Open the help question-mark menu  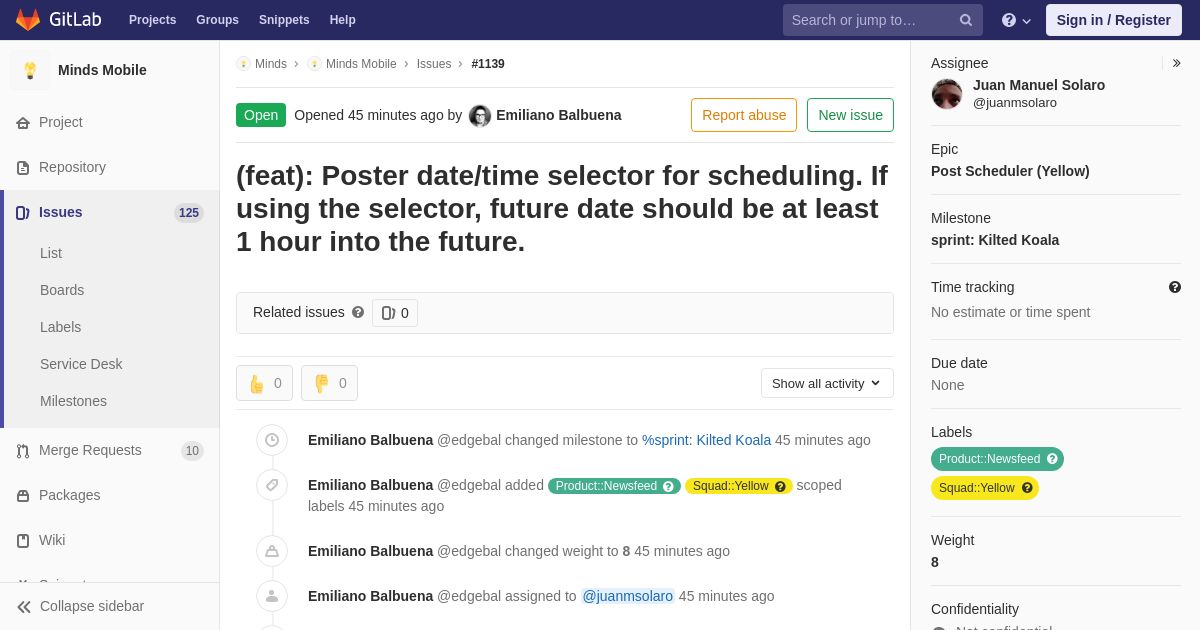coord(1016,20)
